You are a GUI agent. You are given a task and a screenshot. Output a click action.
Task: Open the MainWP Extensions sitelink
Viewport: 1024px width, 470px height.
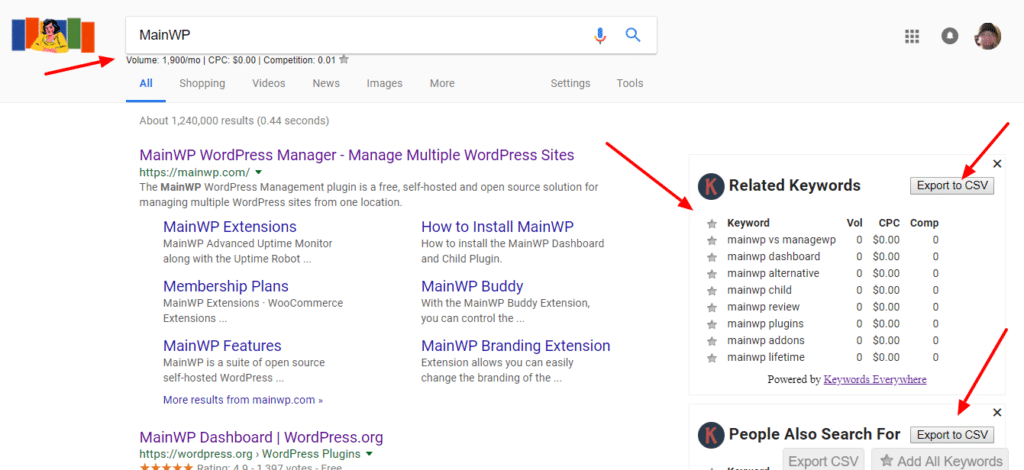230,227
